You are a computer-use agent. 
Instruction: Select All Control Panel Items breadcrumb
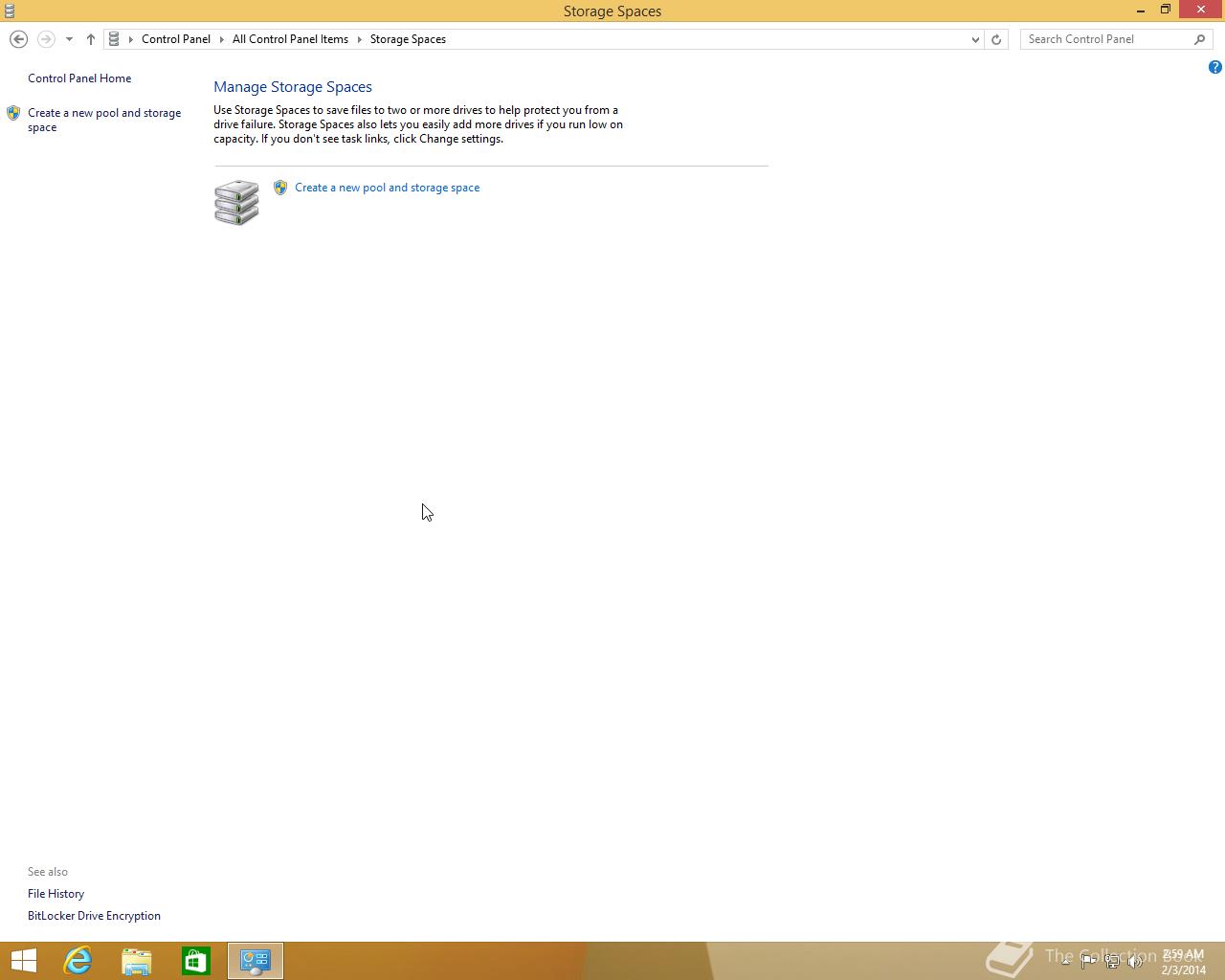click(290, 39)
